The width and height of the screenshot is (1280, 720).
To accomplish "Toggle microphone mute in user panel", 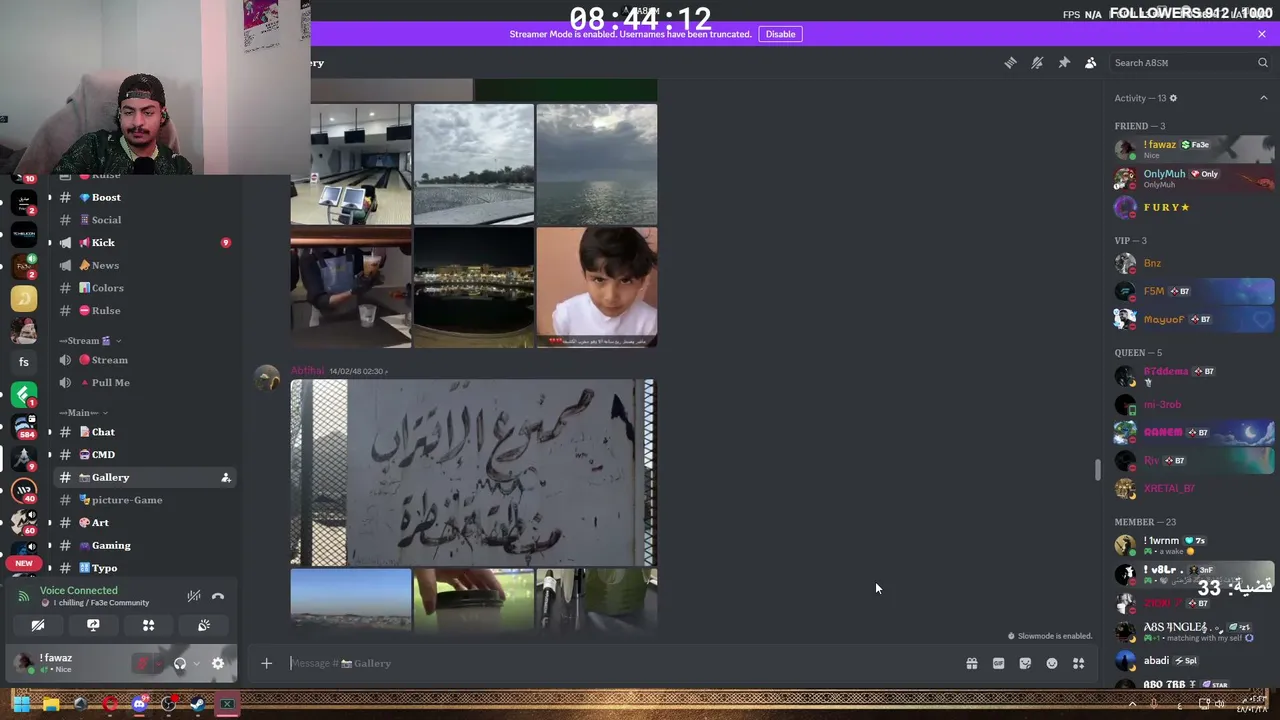I will click(142, 664).
